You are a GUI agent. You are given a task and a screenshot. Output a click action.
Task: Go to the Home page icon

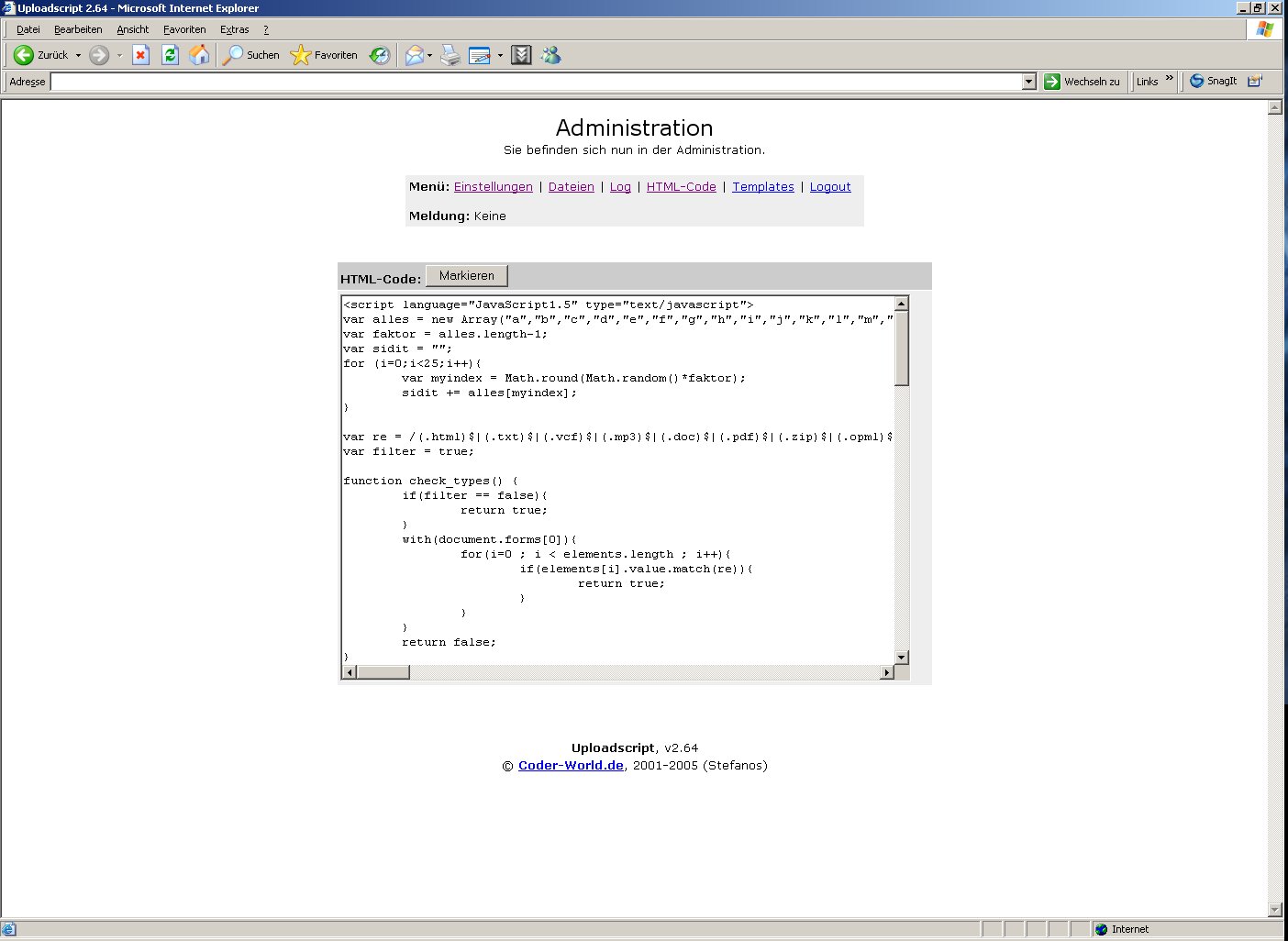point(199,55)
